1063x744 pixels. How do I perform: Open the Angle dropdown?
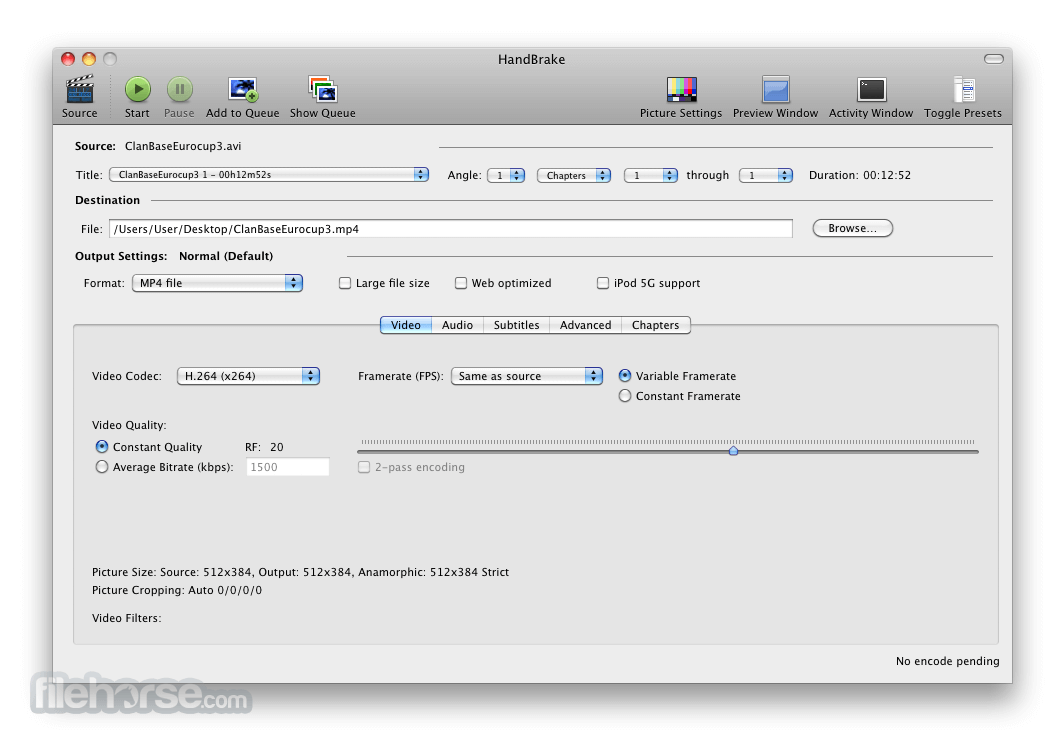click(x=506, y=175)
